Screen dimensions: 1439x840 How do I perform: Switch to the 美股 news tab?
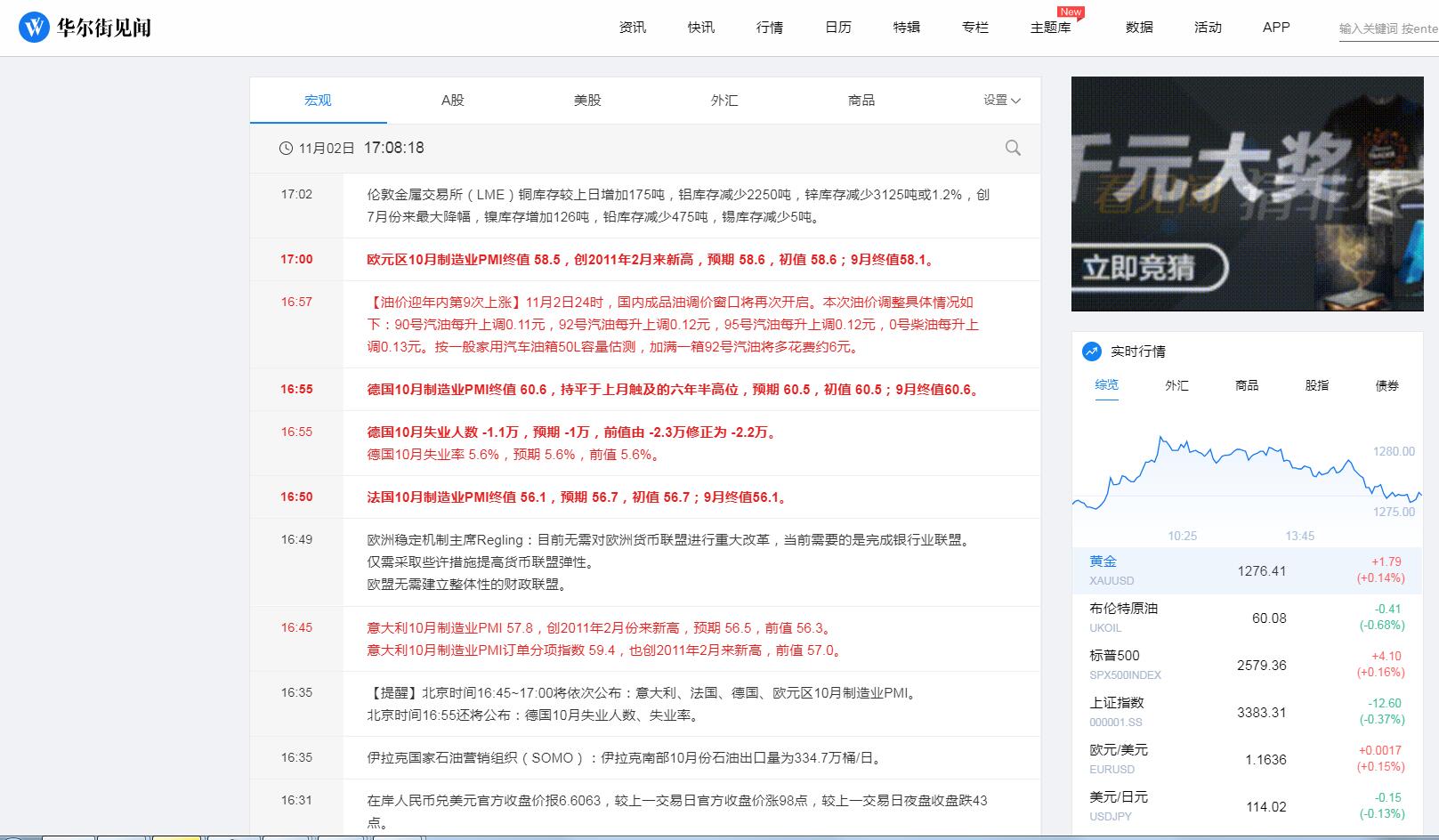(x=587, y=100)
